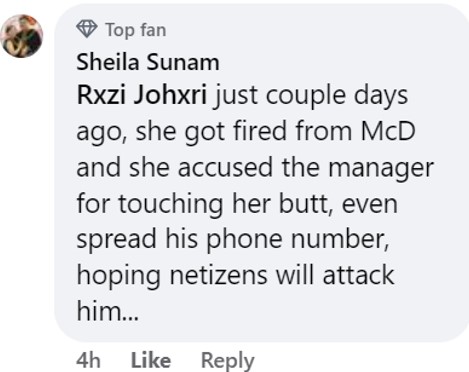Screen dimensions: 469x372
Task: Click the 'Reply' text under the comment
Action: click(x=228, y=361)
